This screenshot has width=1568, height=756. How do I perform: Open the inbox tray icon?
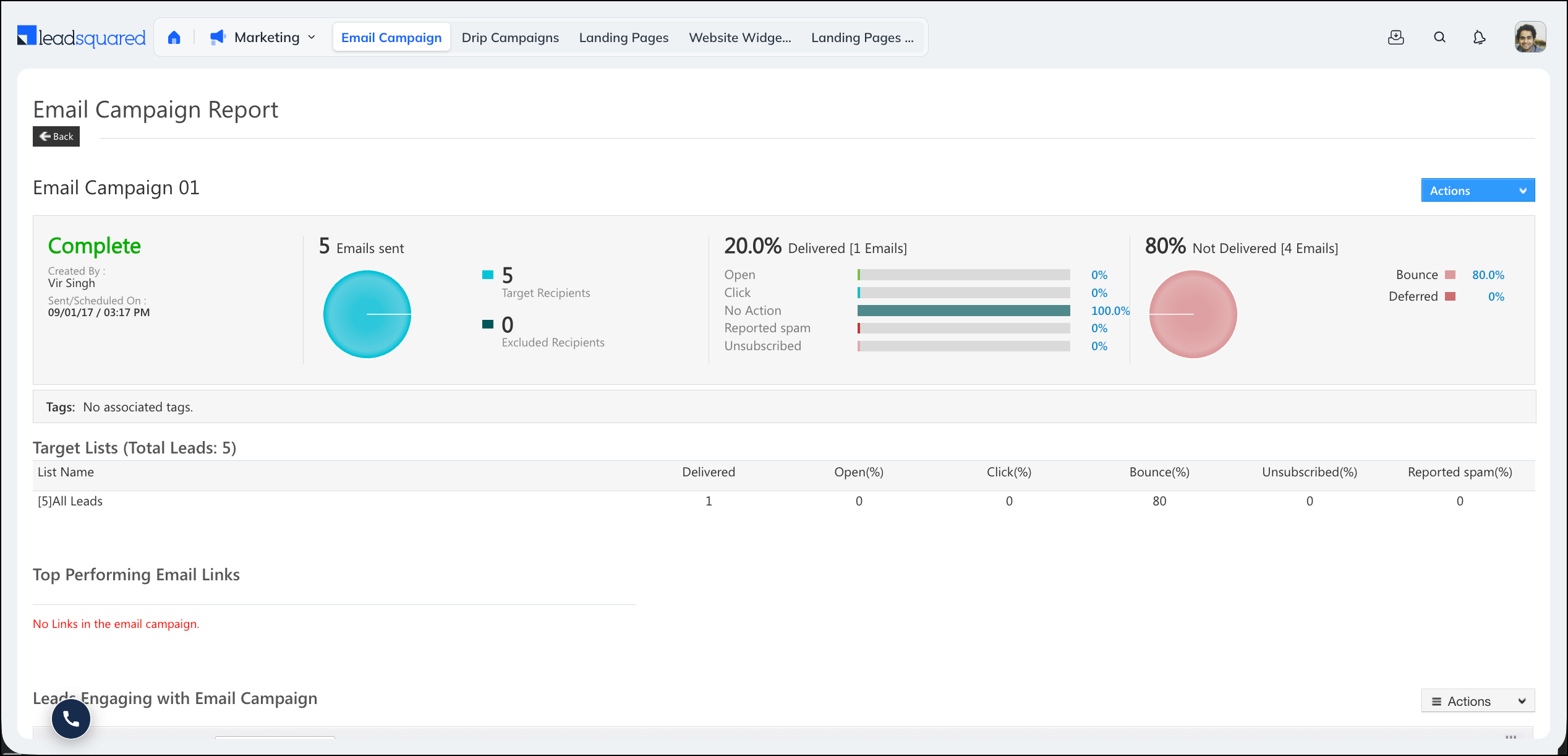pos(1396,38)
